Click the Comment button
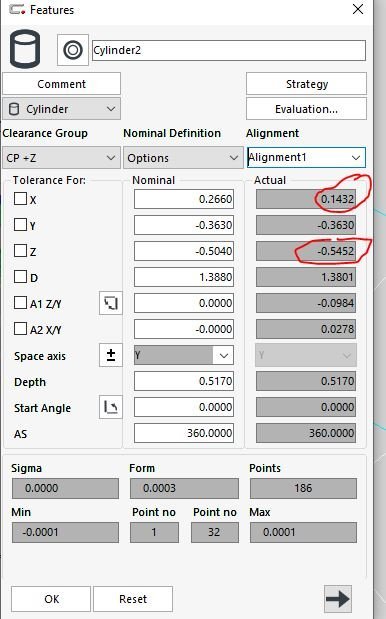 click(62, 84)
